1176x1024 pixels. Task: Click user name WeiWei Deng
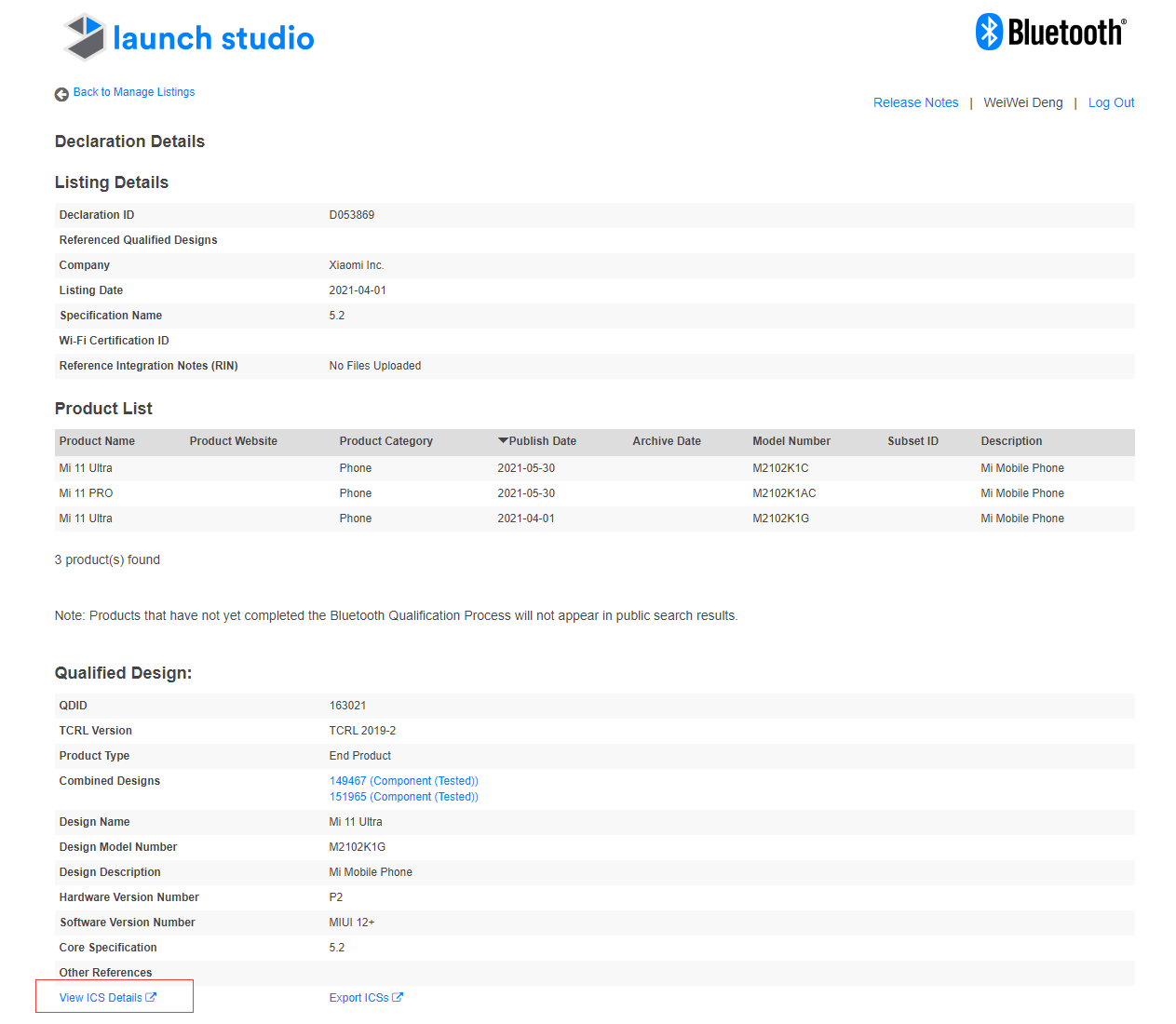point(1022,102)
